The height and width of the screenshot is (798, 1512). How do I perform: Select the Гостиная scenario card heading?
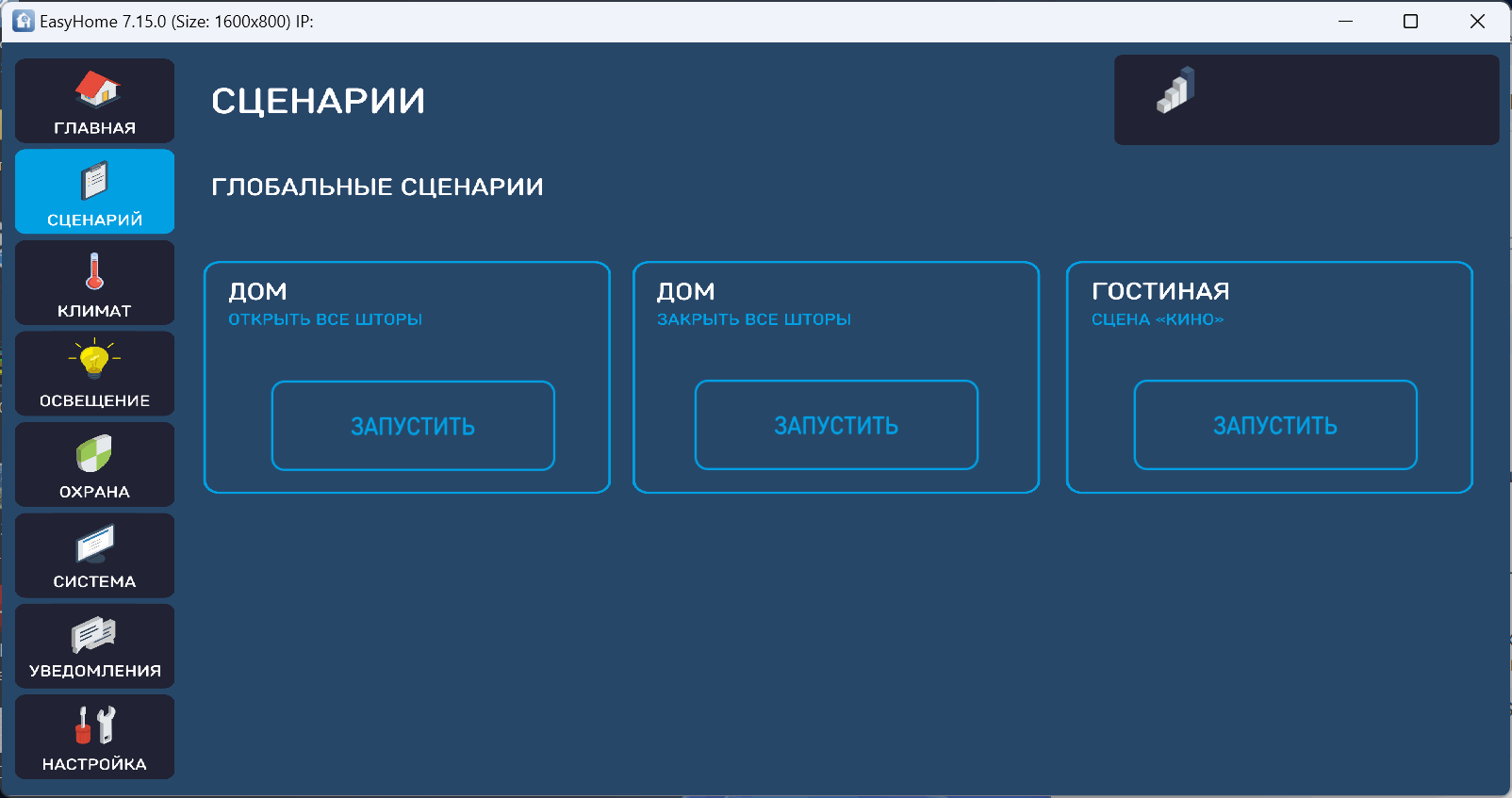pos(1160,291)
